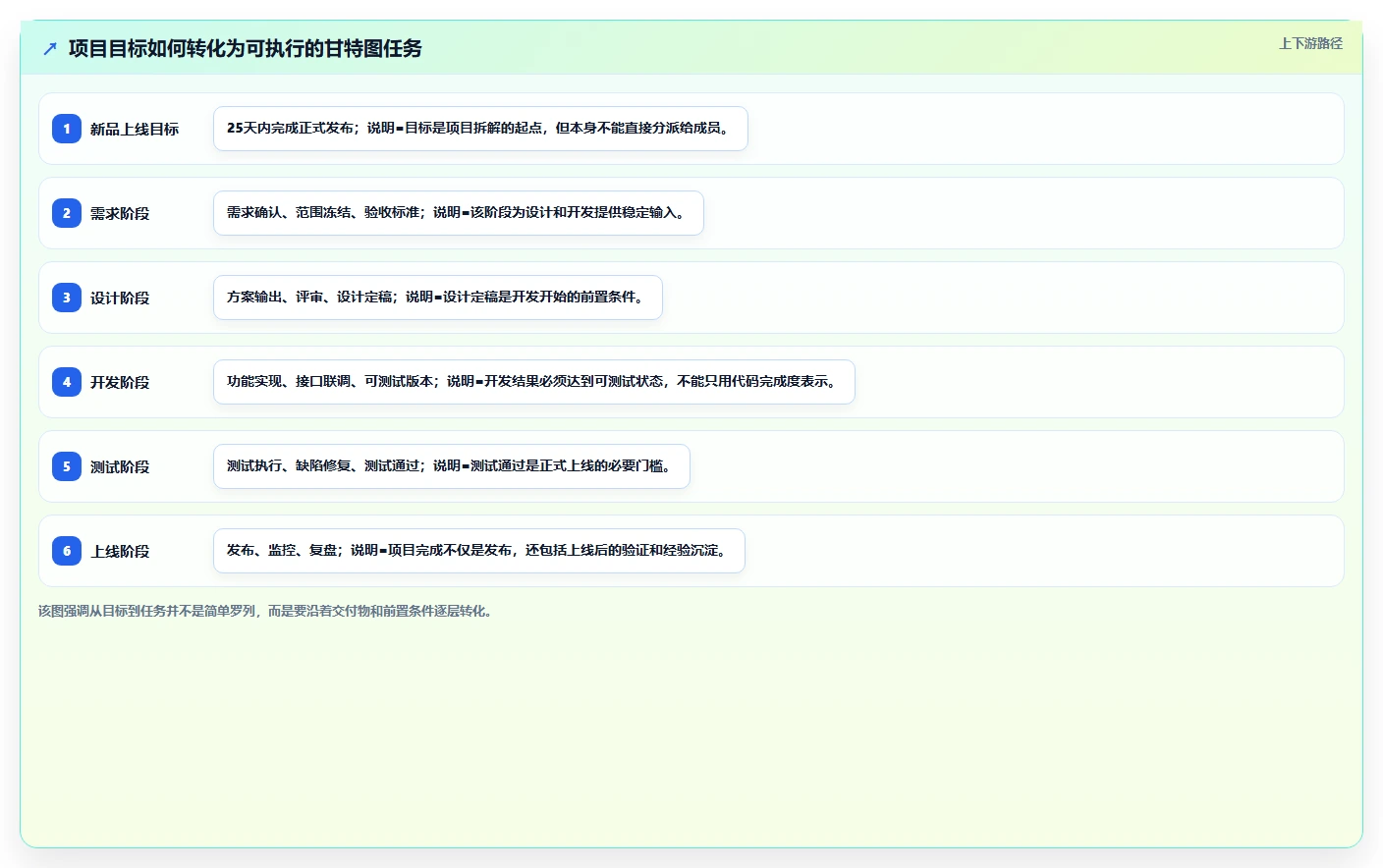This screenshot has width=1383, height=868.
Task: Click the 设计阶段 label
Action: point(120,298)
